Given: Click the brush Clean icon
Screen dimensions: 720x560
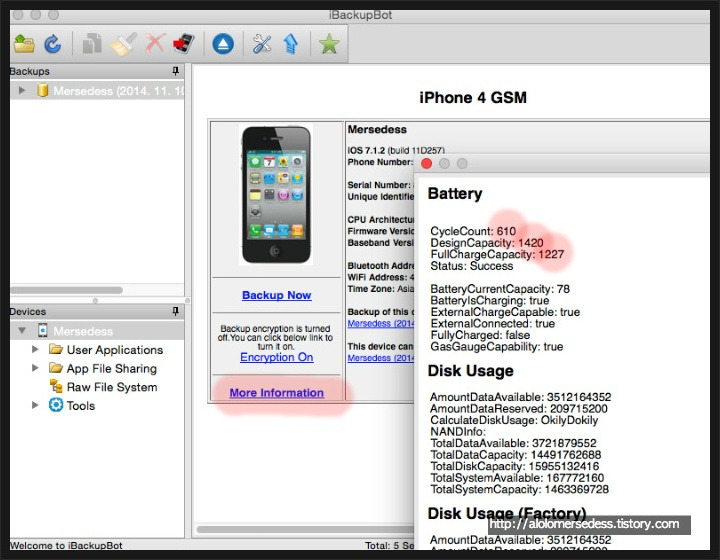Looking at the screenshot, I should (x=124, y=44).
